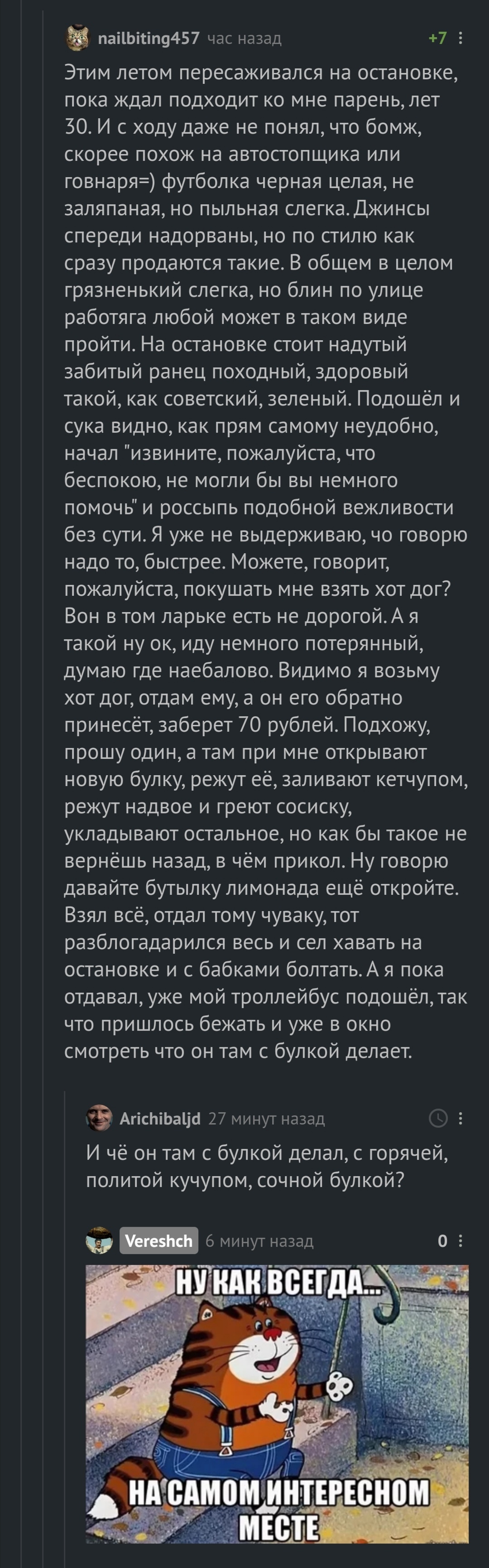This screenshot has width=489, height=1568.
Task: Click the +7 rating on the top comment
Action: coord(437,39)
